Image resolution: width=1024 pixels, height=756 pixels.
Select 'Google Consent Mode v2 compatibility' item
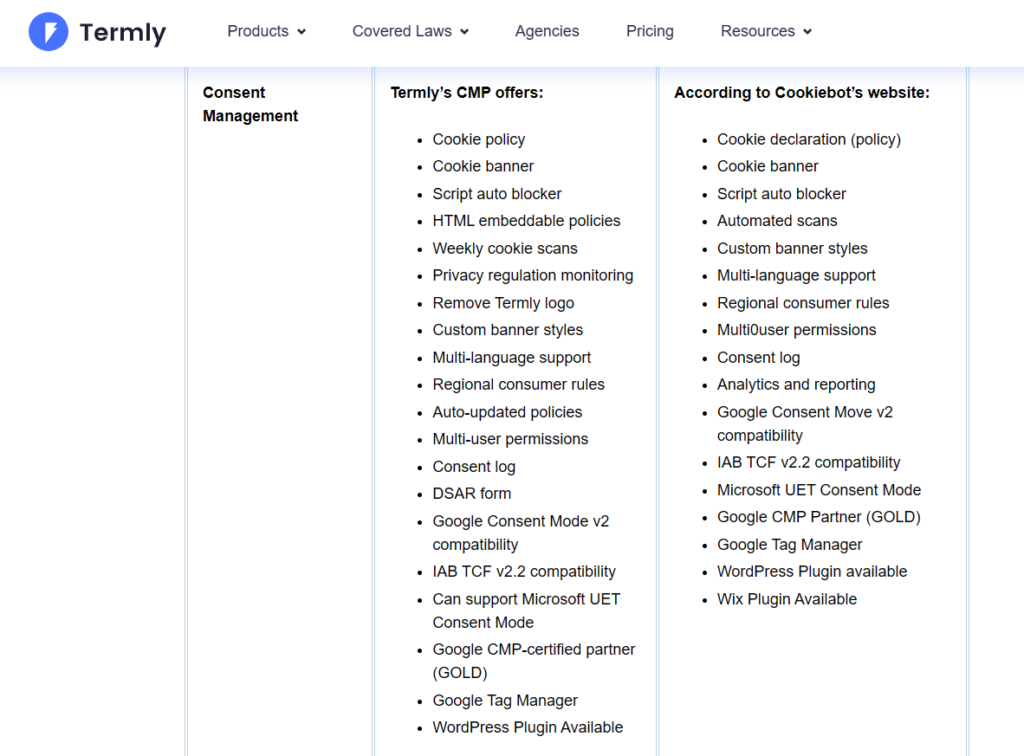[x=520, y=533]
